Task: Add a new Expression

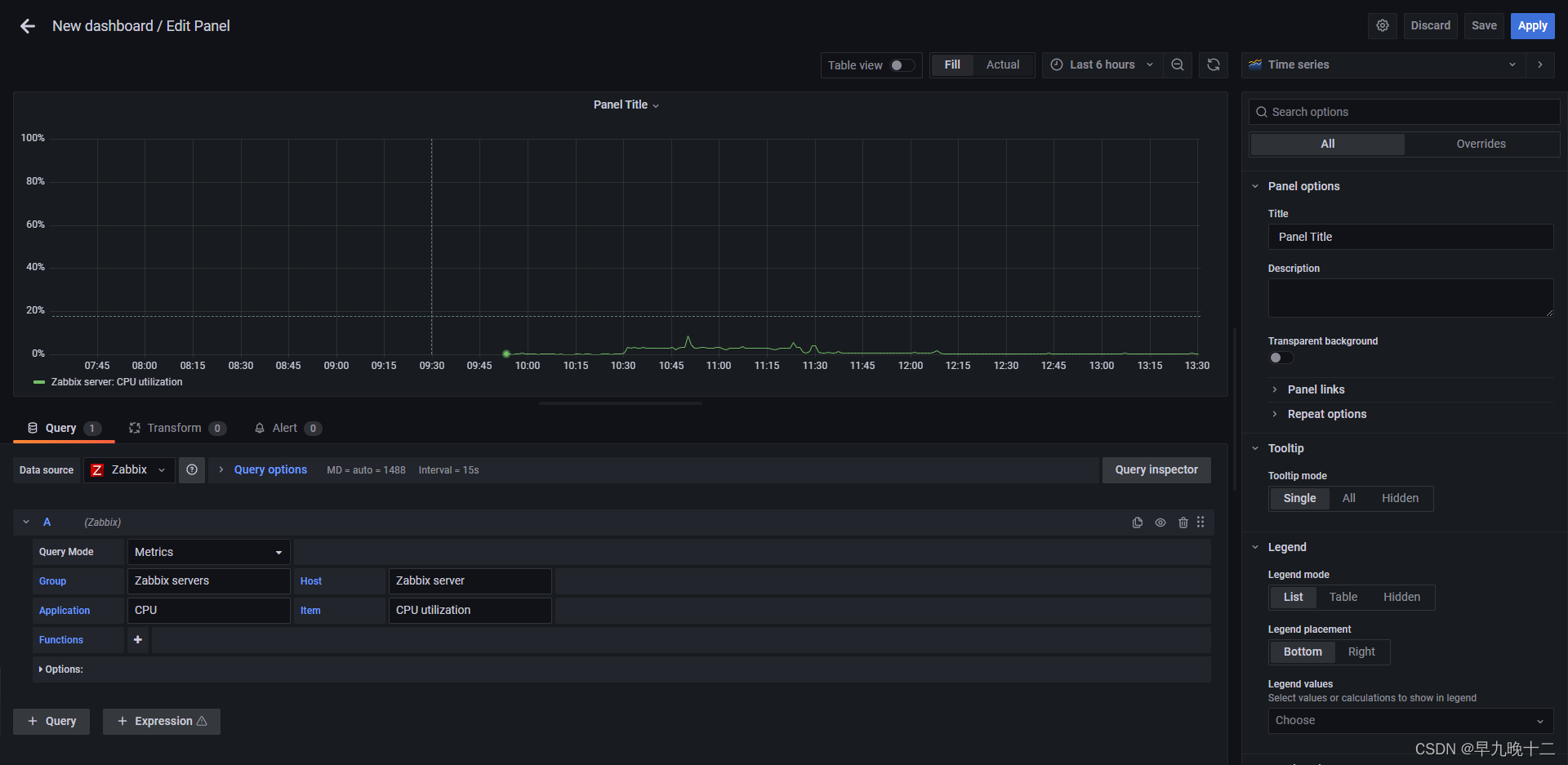Action: (x=162, y=721)
